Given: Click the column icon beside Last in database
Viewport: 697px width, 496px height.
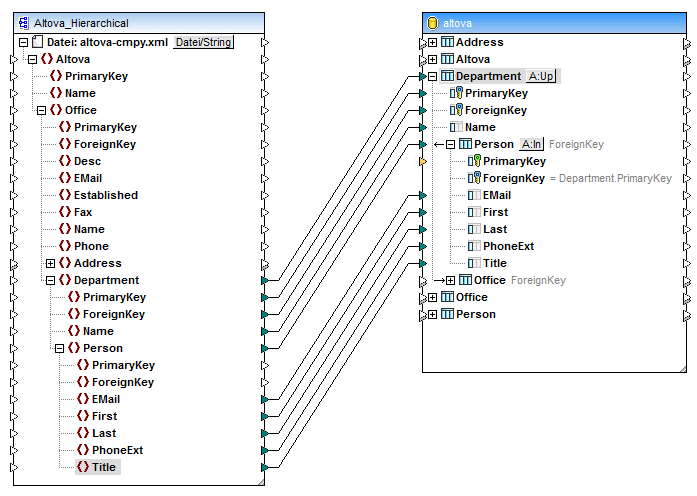Looking at the screenshot, I should click(x=474, y=229).
